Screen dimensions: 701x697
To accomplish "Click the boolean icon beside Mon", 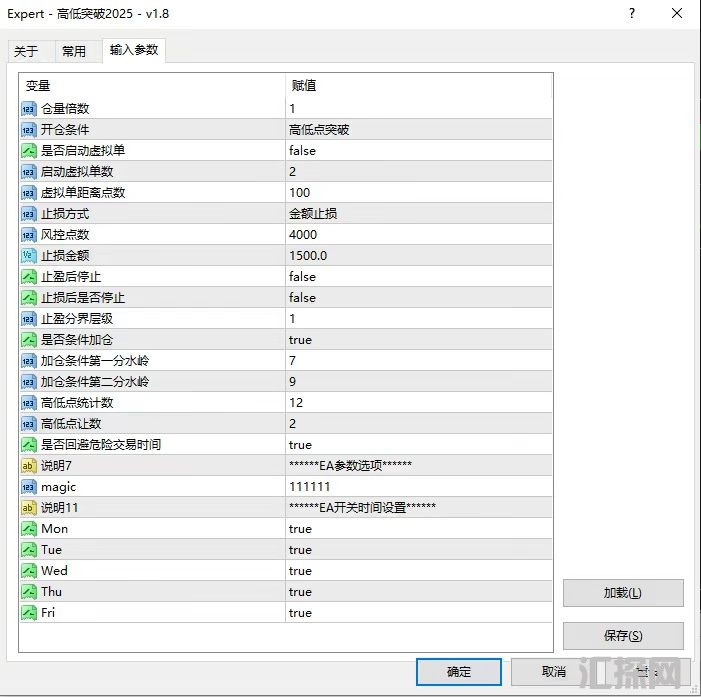I will click(x=29, y=529).
